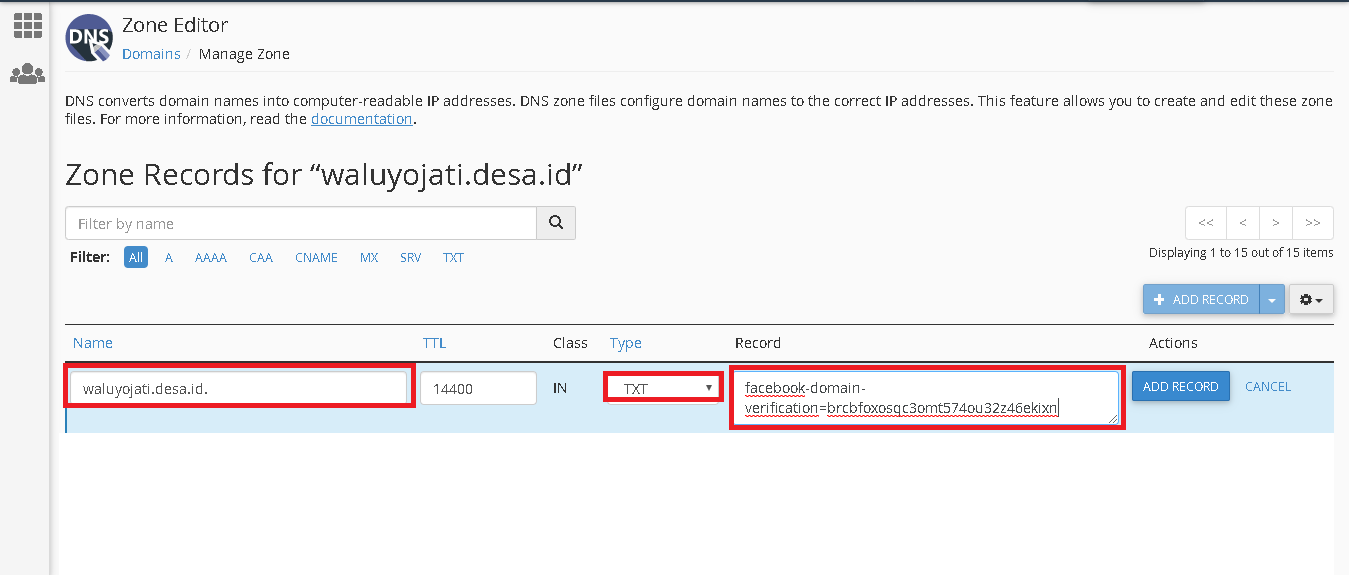Go to next page of records

(x=1276, y=222)
